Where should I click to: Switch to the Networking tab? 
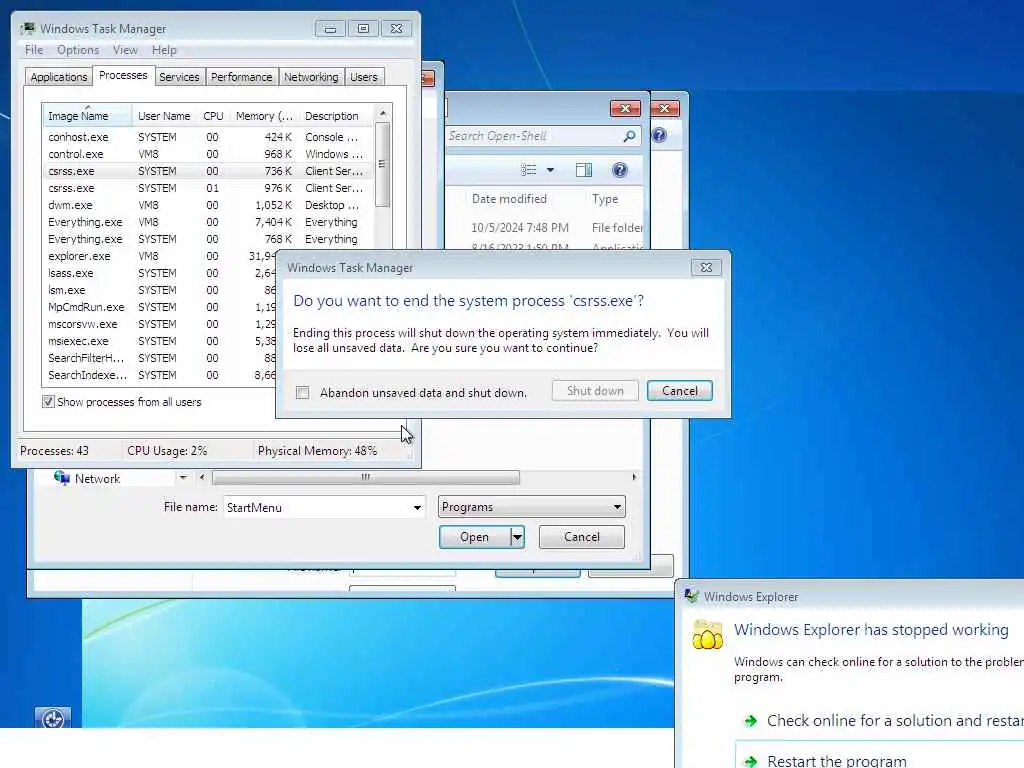click(x=311, y=77)
